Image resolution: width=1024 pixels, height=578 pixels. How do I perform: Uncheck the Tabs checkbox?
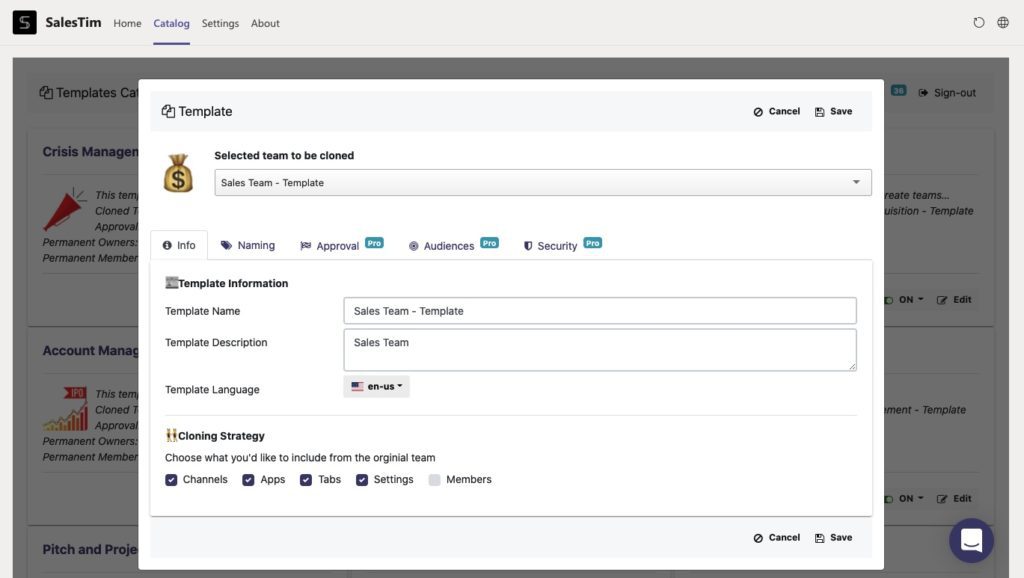[306, 480]
